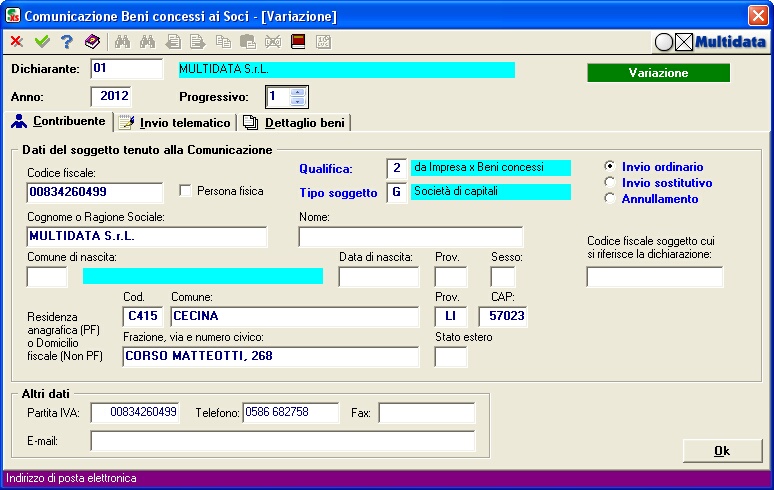Click the Codice fiscale input field

click(x=95, y=192)
